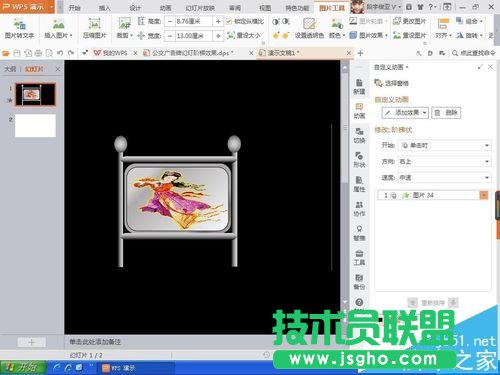This screenshot has height=375, width=500.
Task: Click the 点此查找命令 command search box
Action: click(474, 53)
